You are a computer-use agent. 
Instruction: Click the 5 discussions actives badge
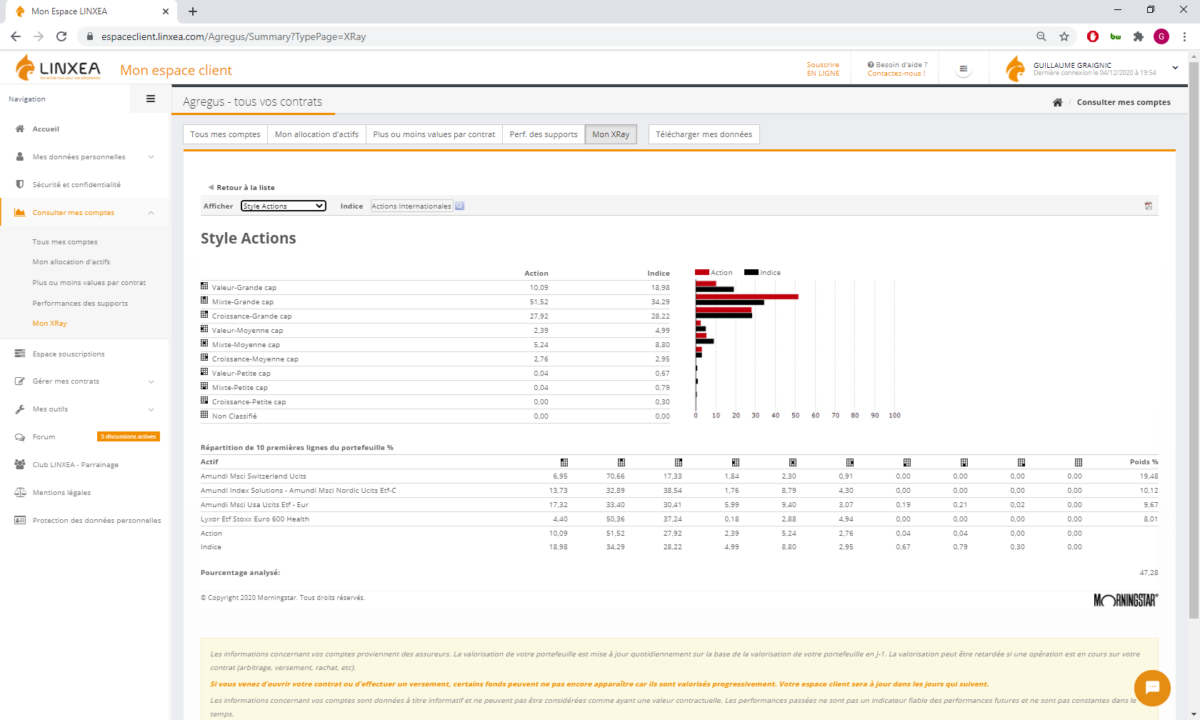click(x=128, y=437)
